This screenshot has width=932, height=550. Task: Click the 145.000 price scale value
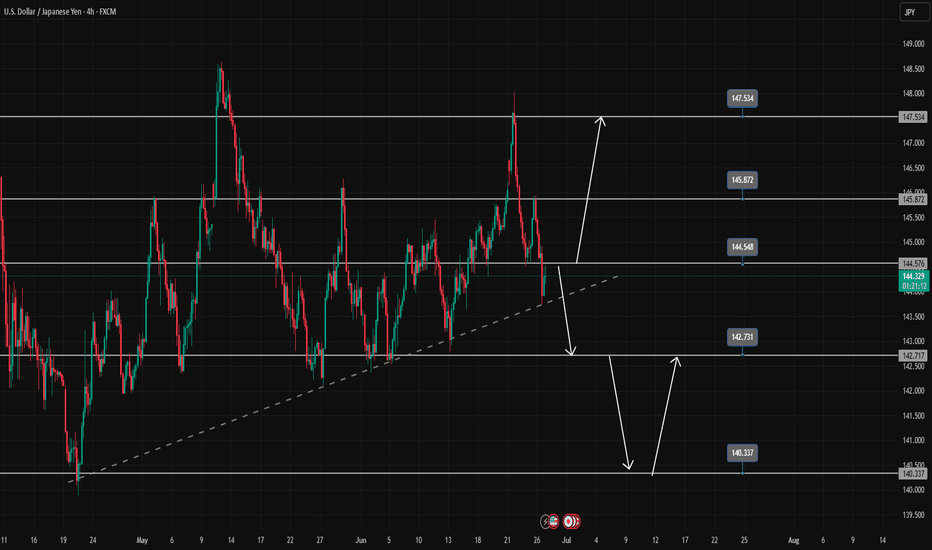point(914,242)
